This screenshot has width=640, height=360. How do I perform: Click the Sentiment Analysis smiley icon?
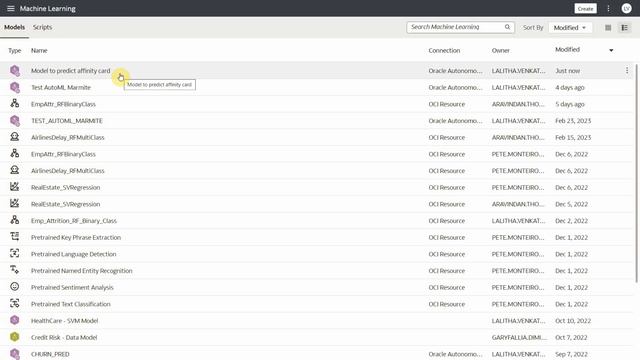(x=15, y=287)
